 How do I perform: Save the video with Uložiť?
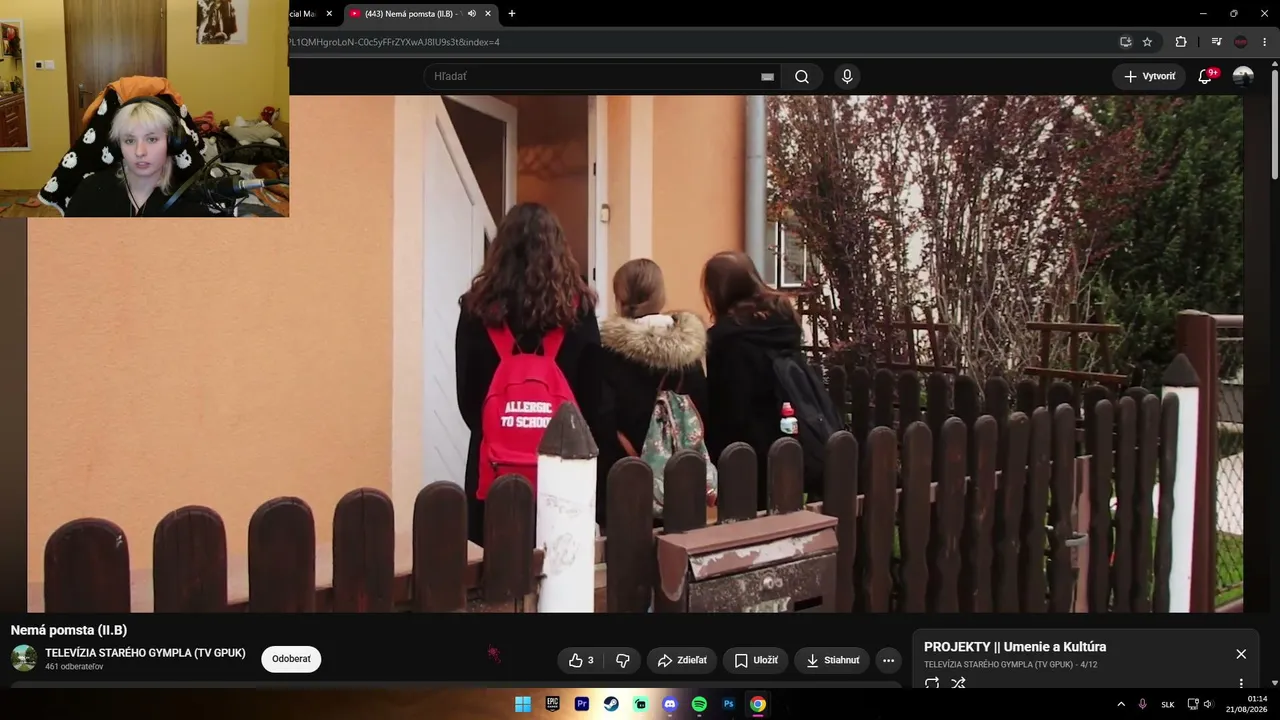(756, 660)
